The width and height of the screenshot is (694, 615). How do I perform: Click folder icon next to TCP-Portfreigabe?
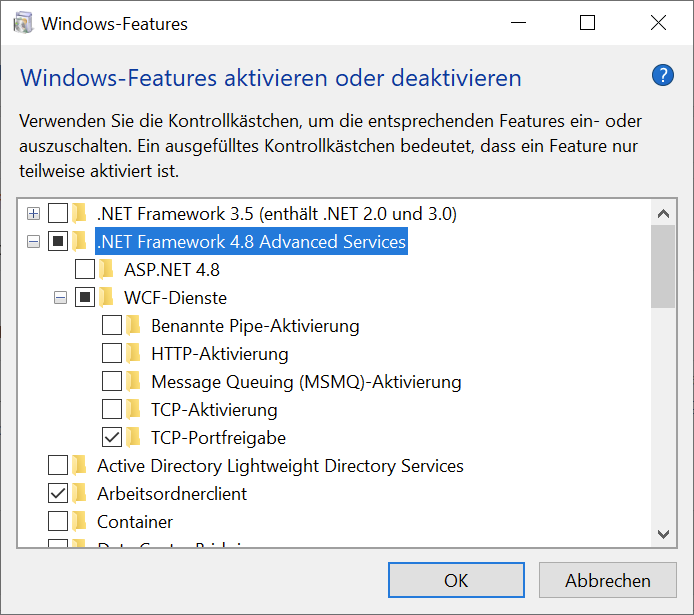(134, 437)
